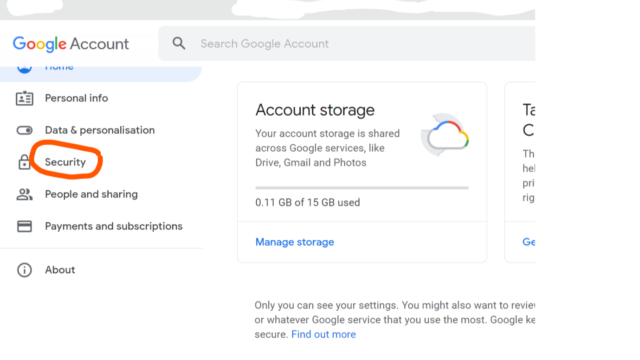Click the Account storage heading
The image size is (640, 360).
coord(315,110)
